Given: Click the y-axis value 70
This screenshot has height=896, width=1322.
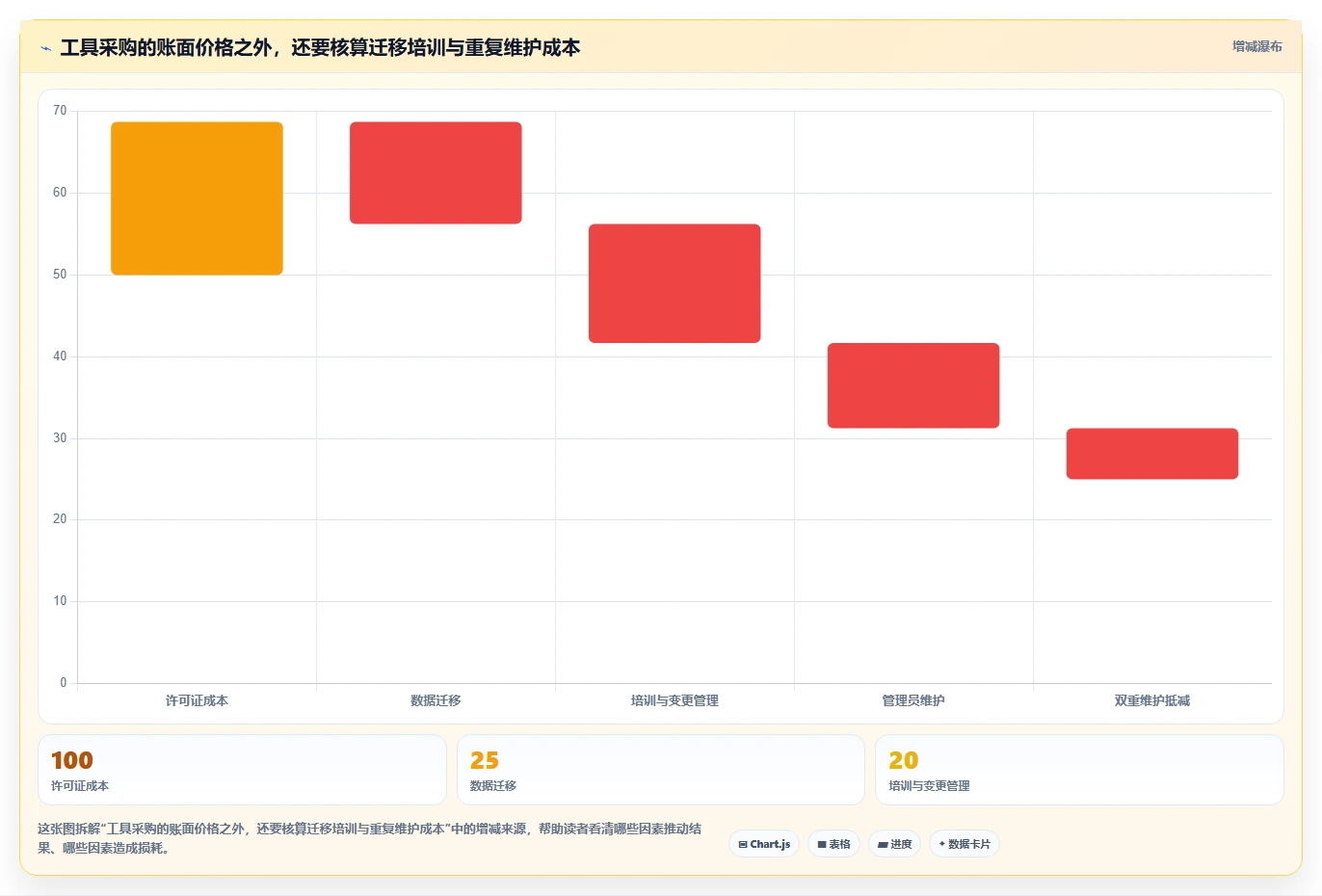Looking at the screenshot, I should (x=60, y=111).
